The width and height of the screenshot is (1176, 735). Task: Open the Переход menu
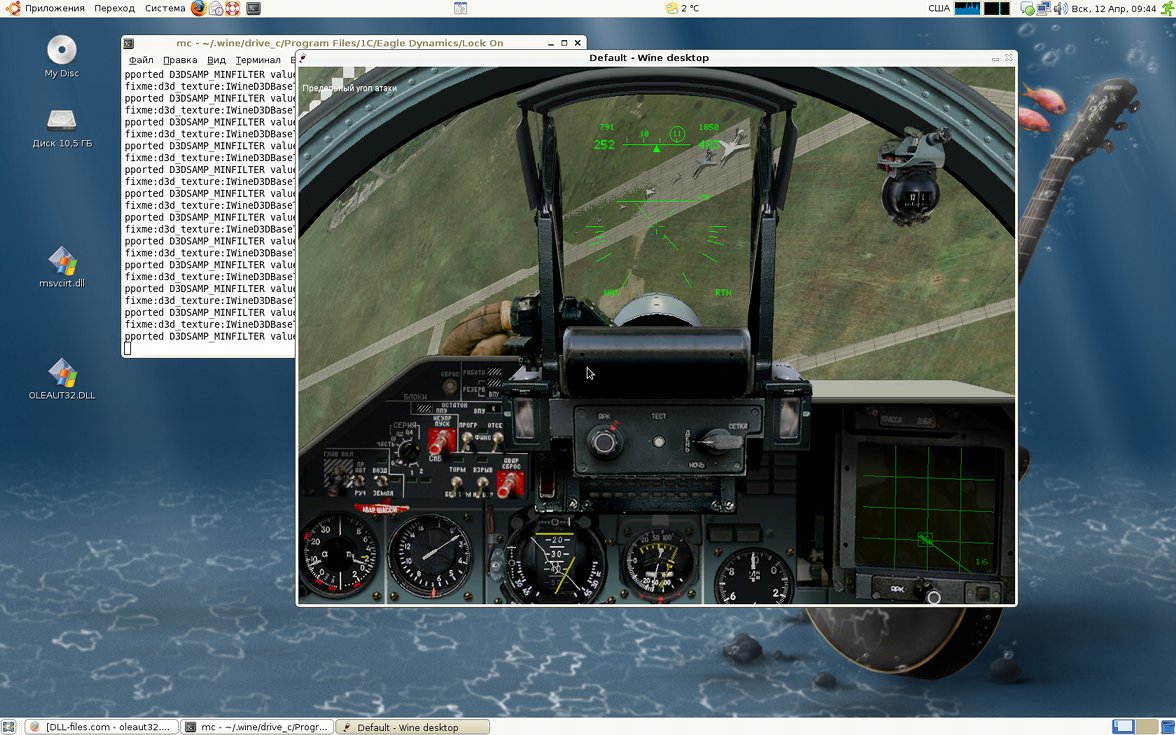(115, 8)
